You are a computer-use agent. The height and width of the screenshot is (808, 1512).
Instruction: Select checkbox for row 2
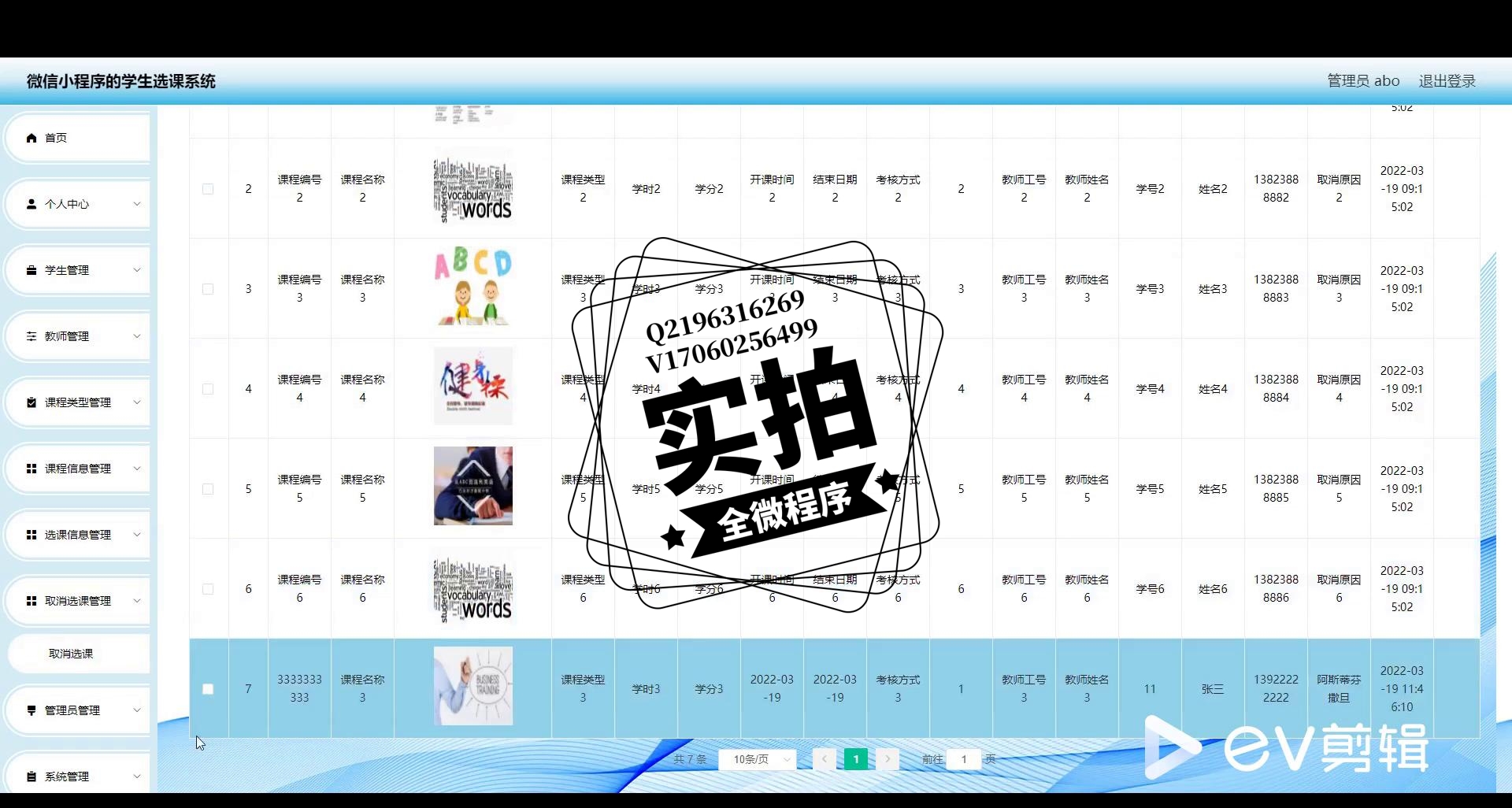[208, 189]
